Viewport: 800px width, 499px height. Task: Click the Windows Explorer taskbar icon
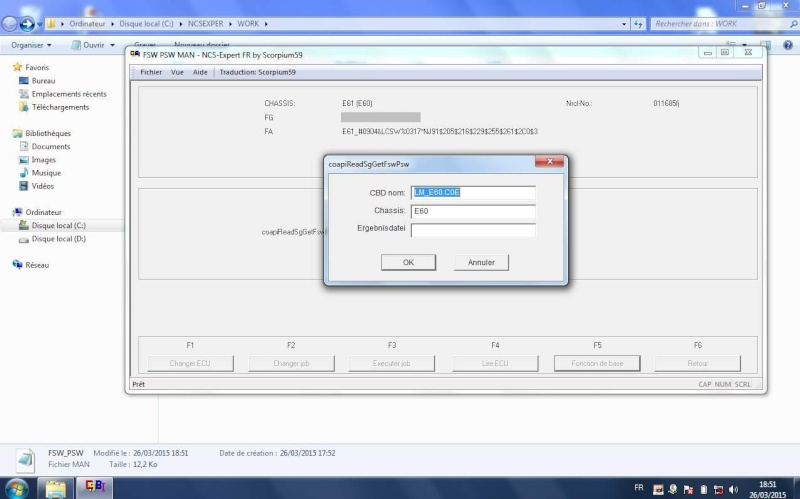pos(56,488)
